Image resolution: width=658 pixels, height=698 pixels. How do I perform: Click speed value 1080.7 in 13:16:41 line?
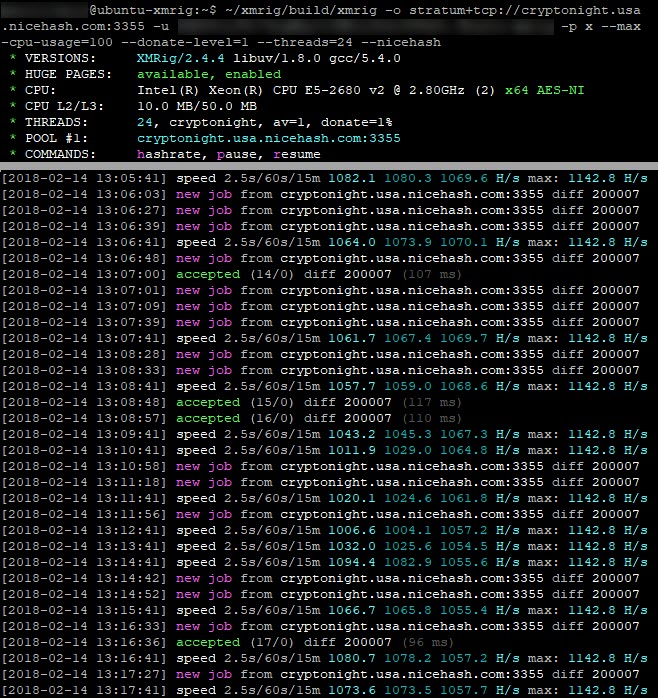[352, 659]
